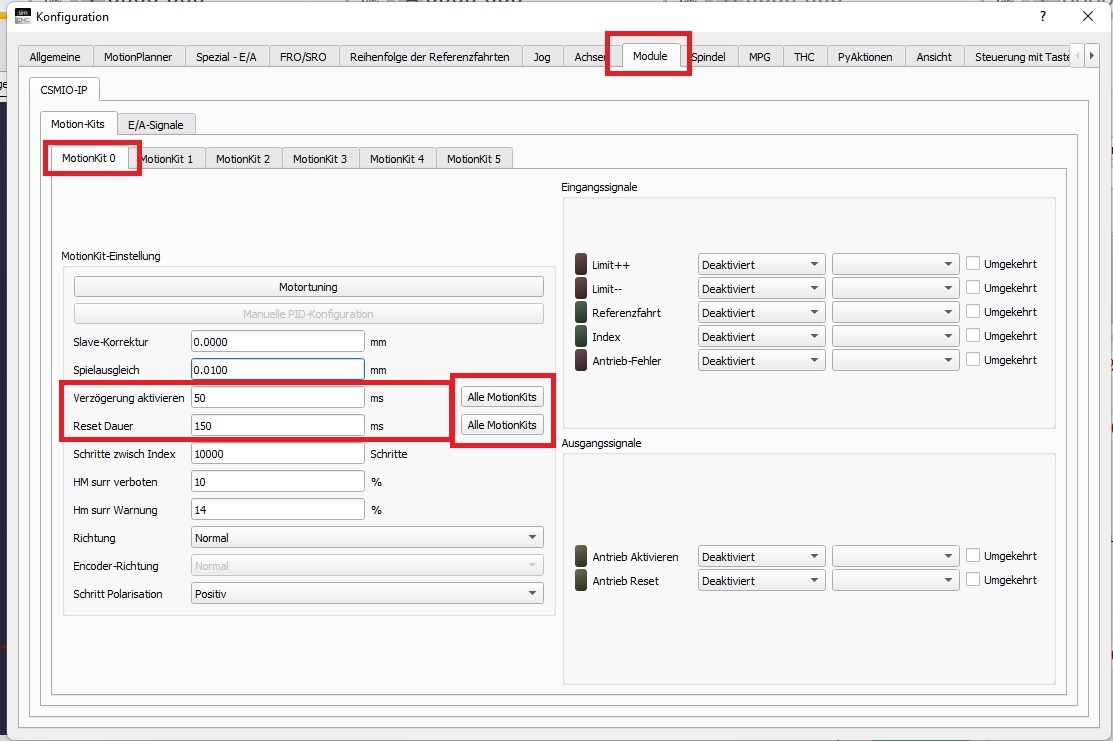Click the Referenzfahrt signal status indicator
This screenshot has width=1113, height=741.
581,313
